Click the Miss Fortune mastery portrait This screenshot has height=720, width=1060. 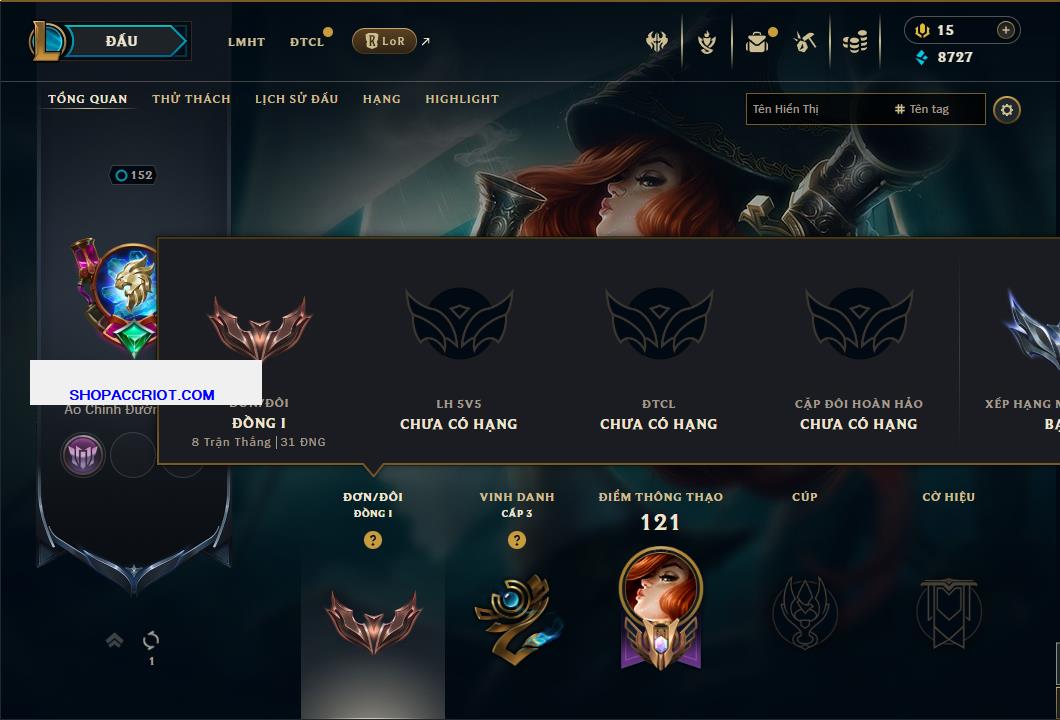[x=660, y=608]
